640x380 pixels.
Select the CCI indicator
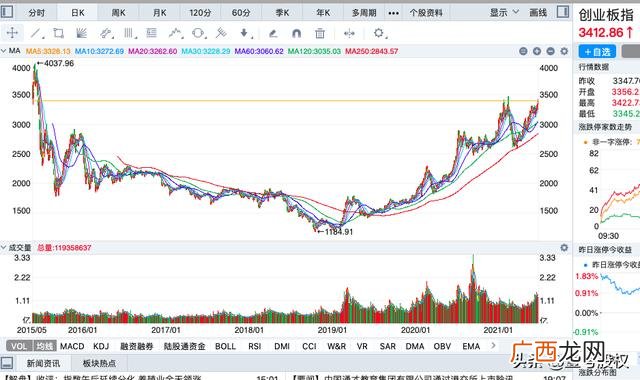[x=309, y=346]
